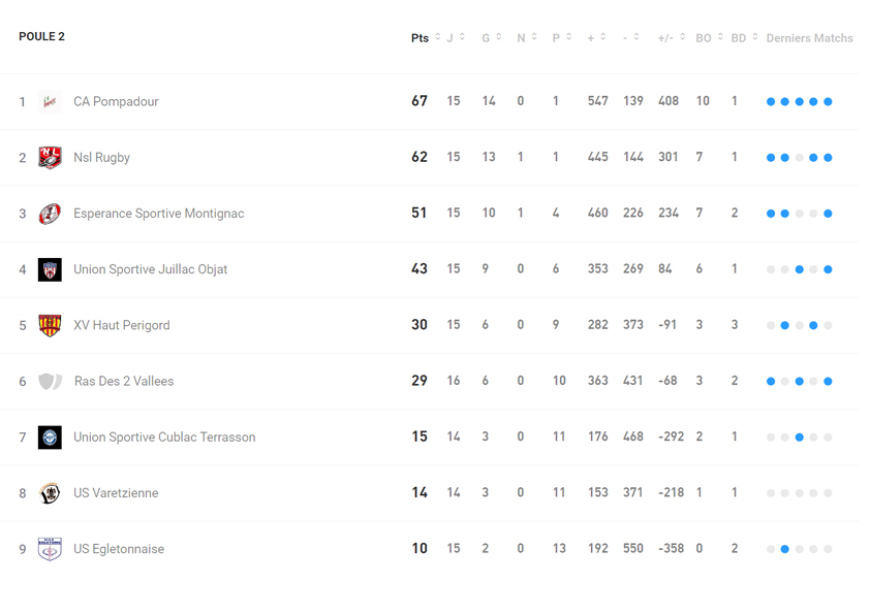Click CA Pompadour's most recent match dot
This screenshot has height=614, width=870.
coord(828,102)
